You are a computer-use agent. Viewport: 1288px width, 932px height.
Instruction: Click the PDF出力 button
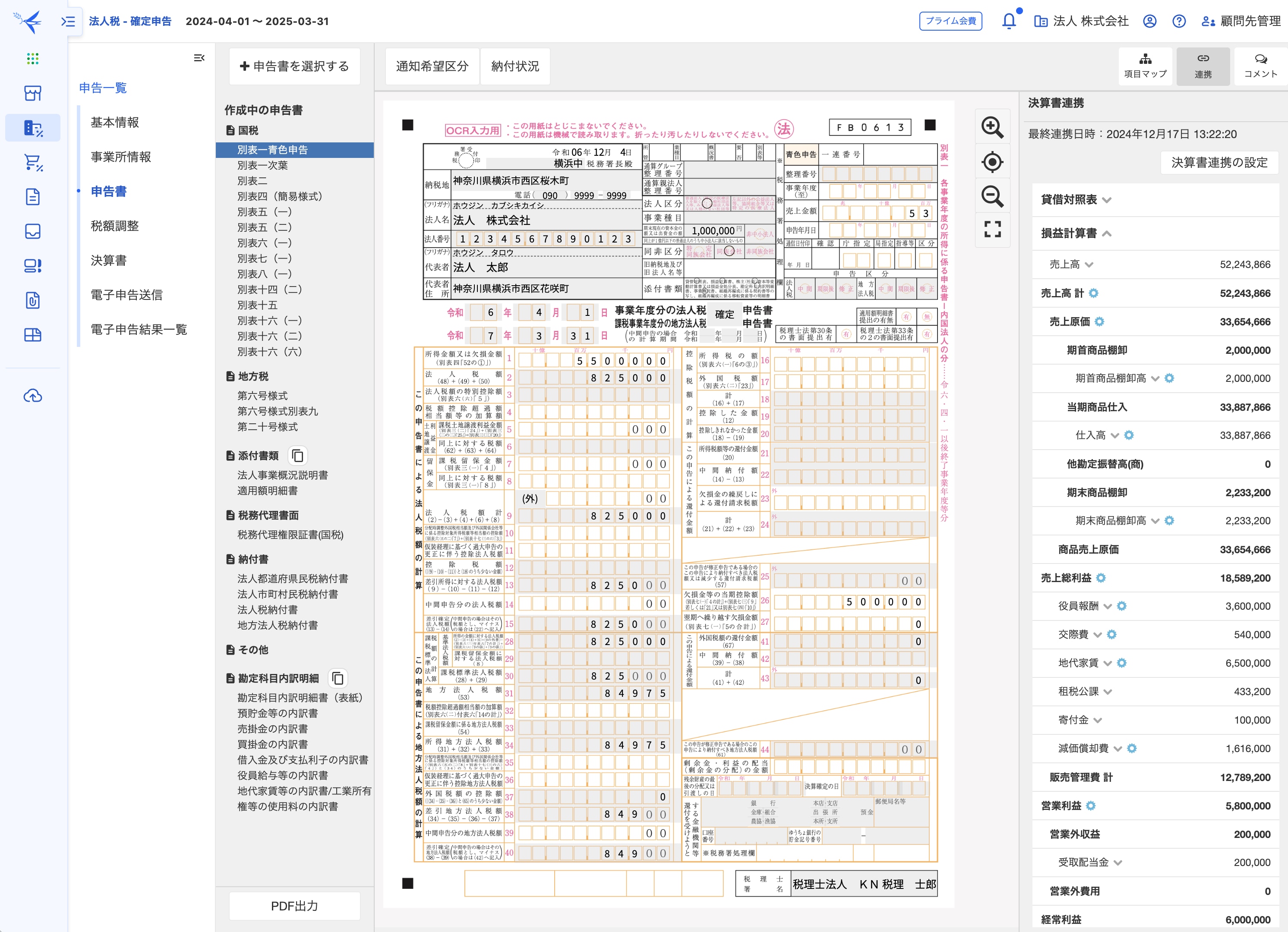(294, 906)
